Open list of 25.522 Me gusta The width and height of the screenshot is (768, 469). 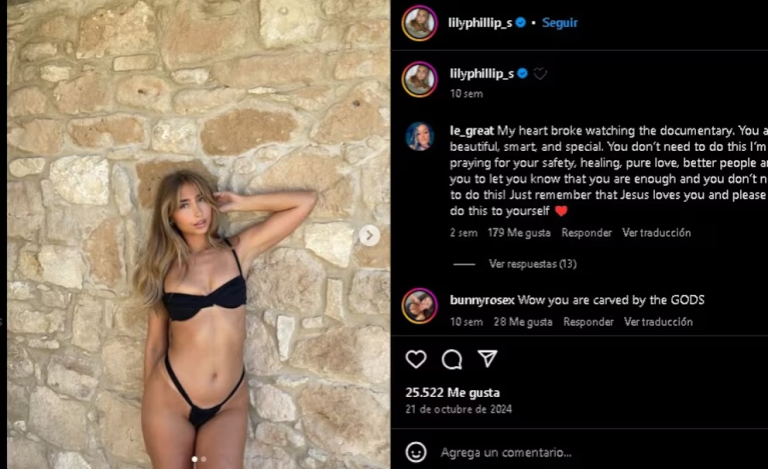click(x=453, y=393)
